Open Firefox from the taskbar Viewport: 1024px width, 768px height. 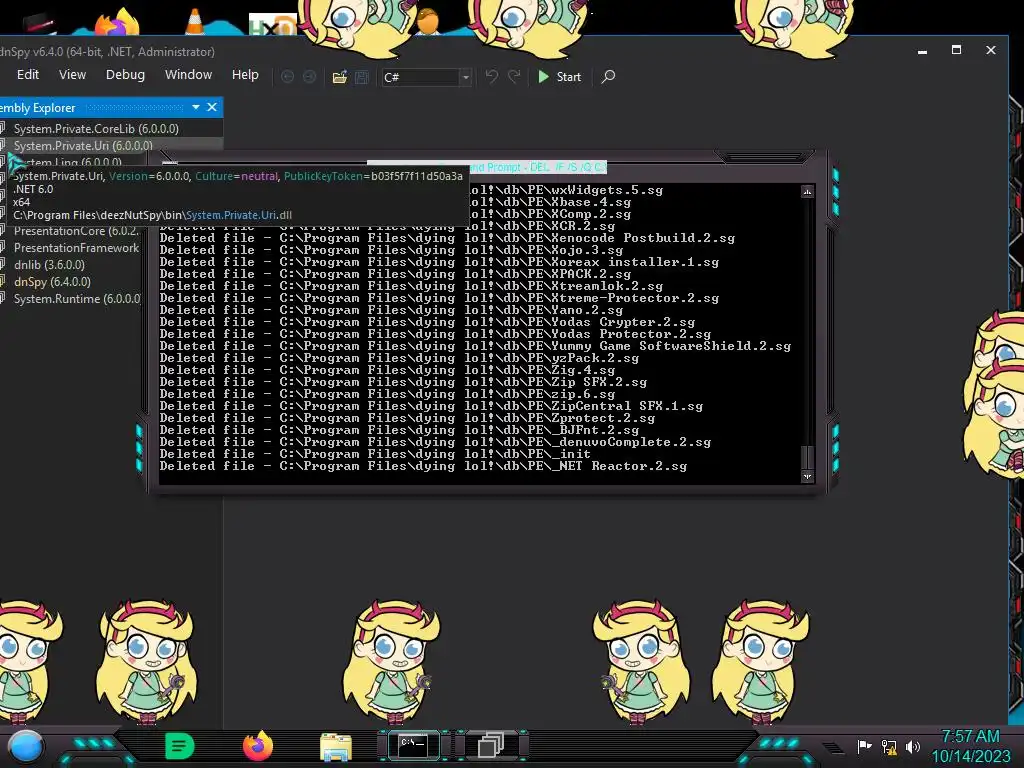point(258,746)
